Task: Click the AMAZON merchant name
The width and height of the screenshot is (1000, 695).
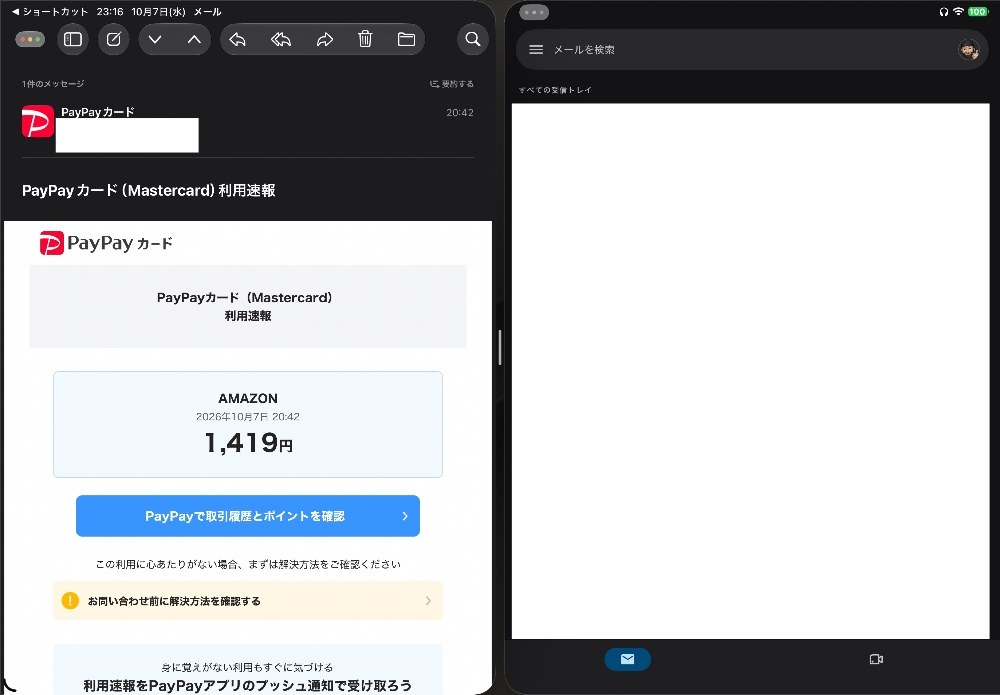Action: point(248,399)
